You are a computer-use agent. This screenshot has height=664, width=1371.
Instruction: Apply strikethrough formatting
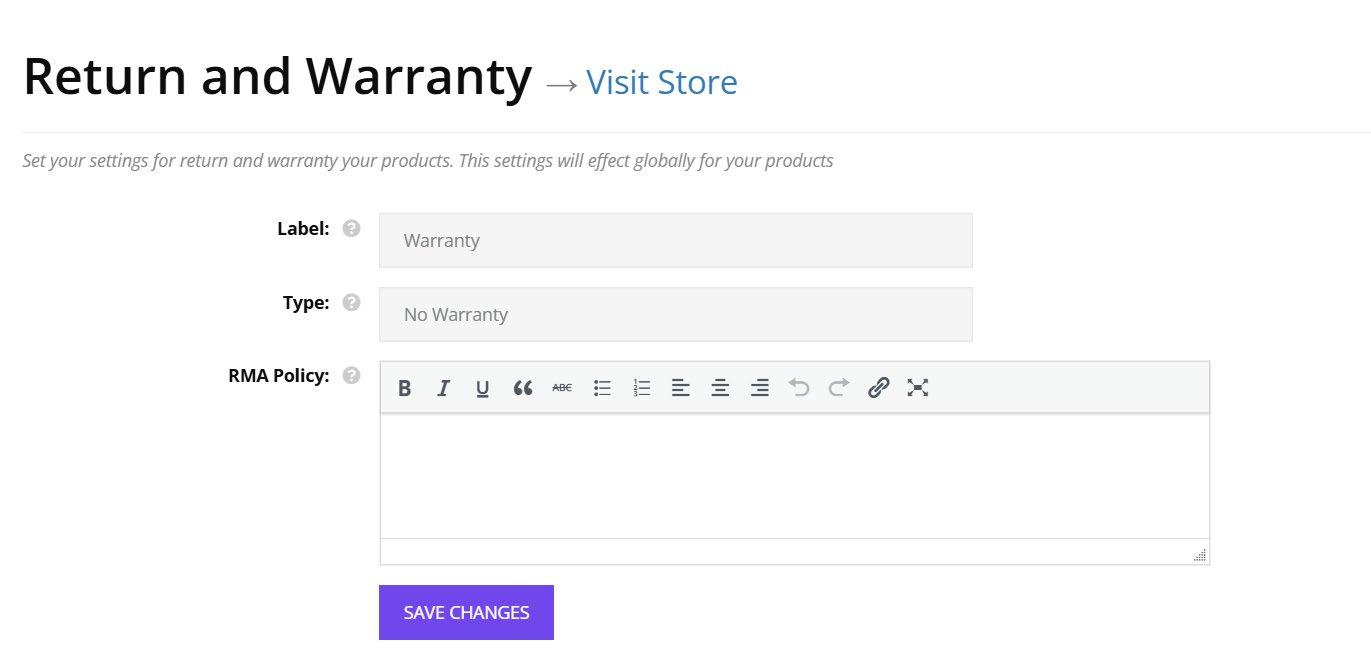pos(562,388)
